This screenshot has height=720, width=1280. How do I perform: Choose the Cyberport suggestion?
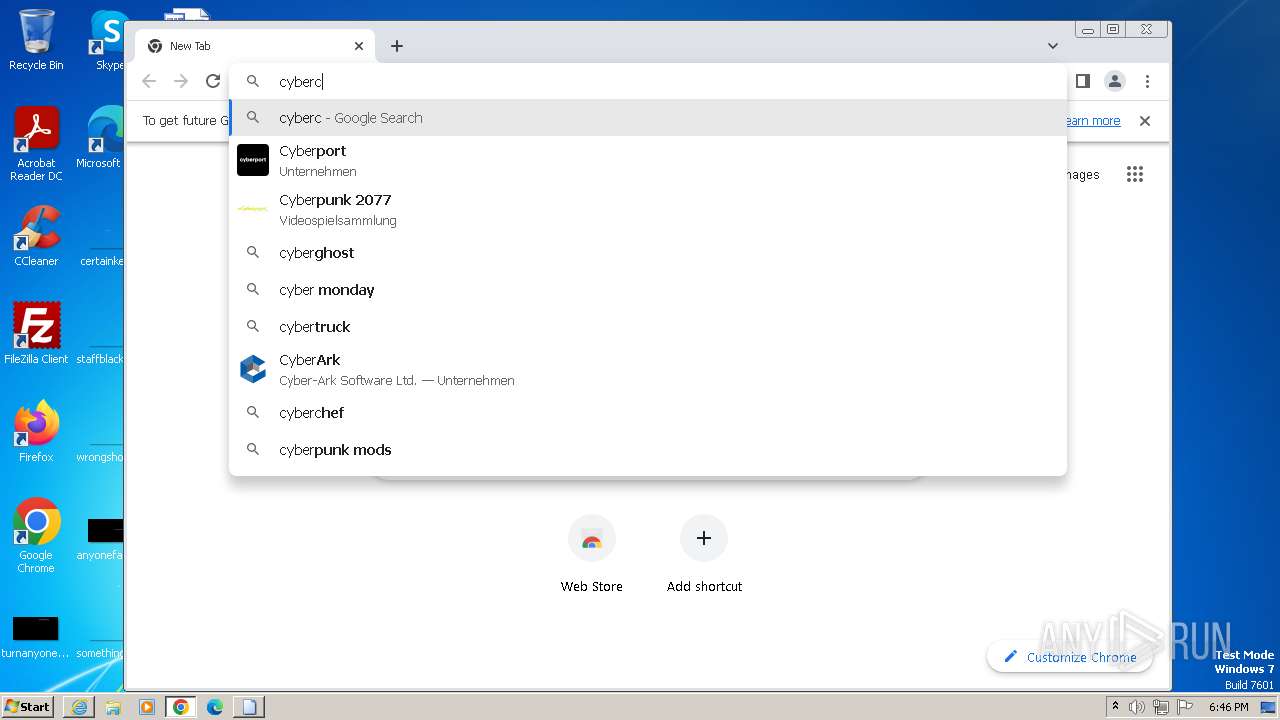click(x=648, y=160)
